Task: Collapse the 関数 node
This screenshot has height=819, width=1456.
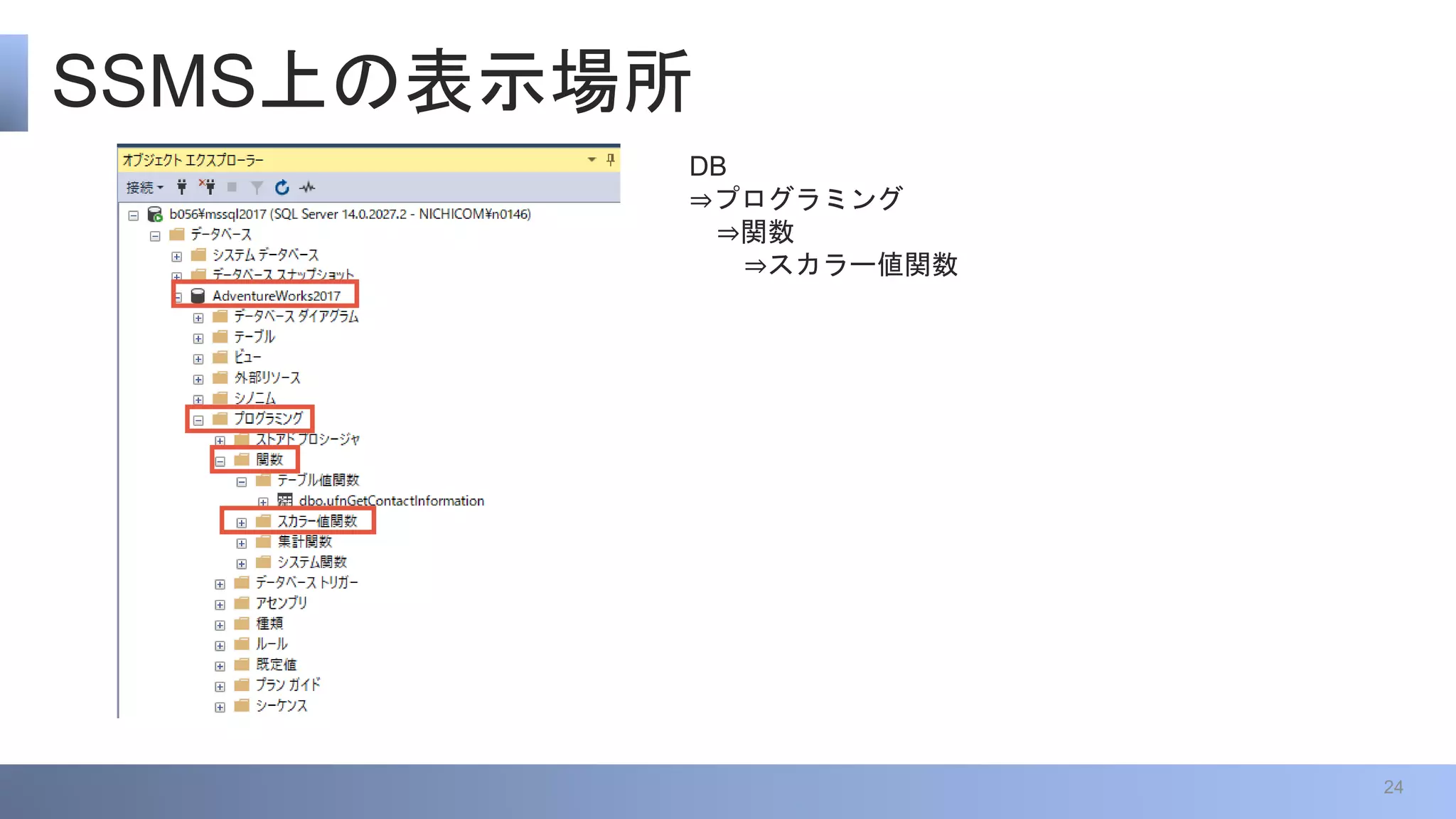Action: click(220, 461)
